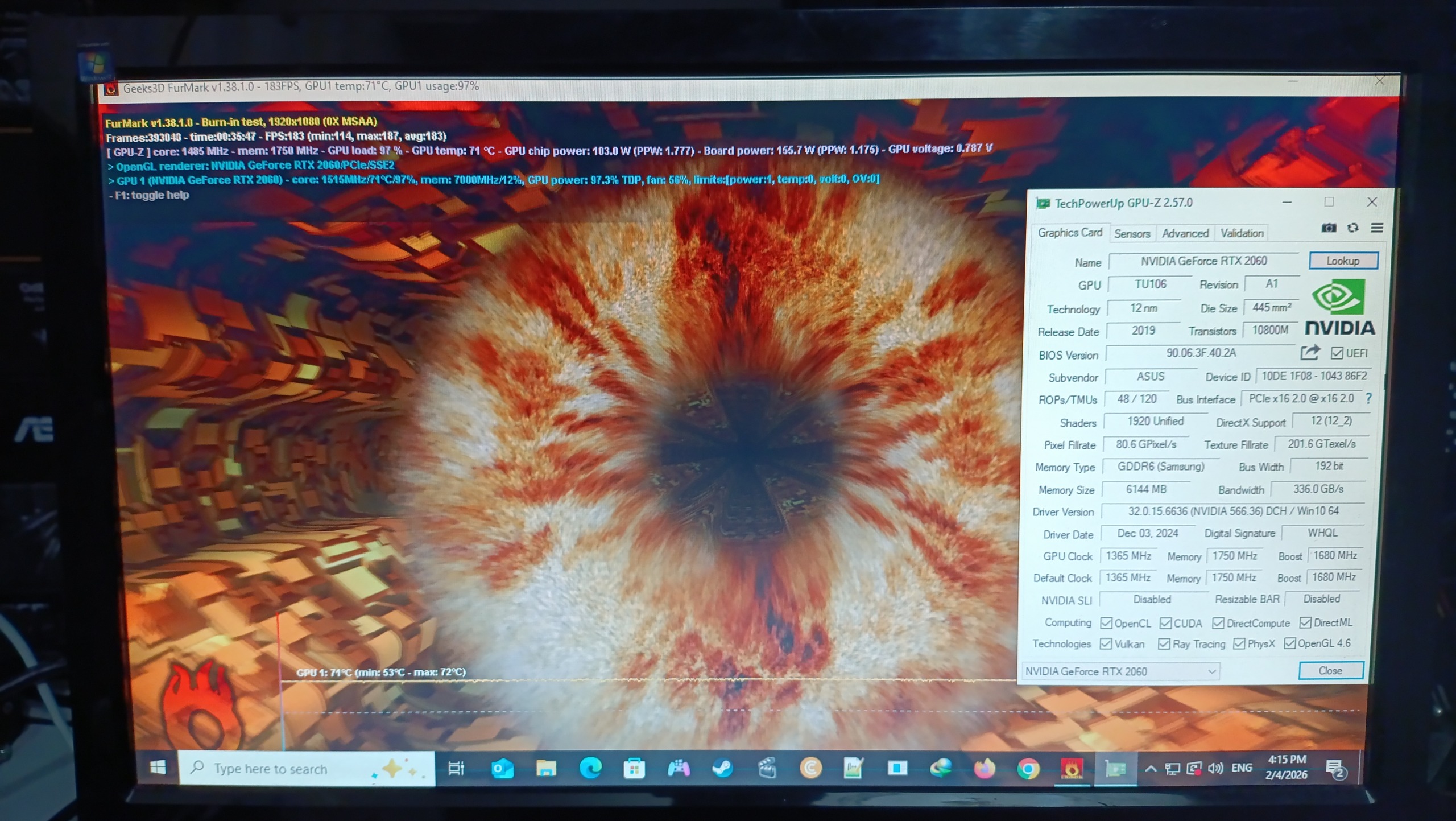Open the network tray icon

coord(1172,769)
